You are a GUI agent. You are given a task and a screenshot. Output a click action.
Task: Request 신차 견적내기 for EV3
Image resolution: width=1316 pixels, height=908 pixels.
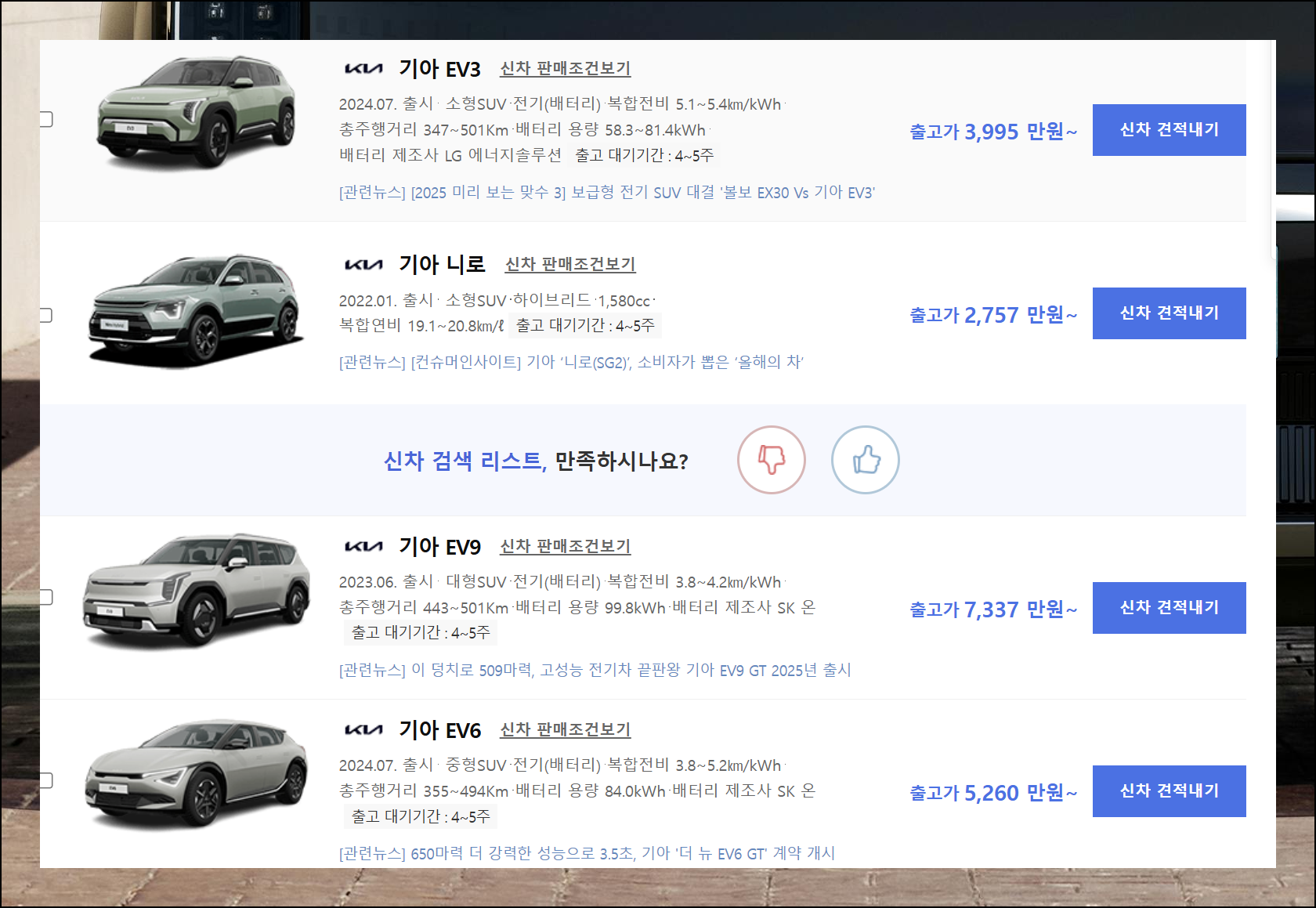[x=1170, y=130]
